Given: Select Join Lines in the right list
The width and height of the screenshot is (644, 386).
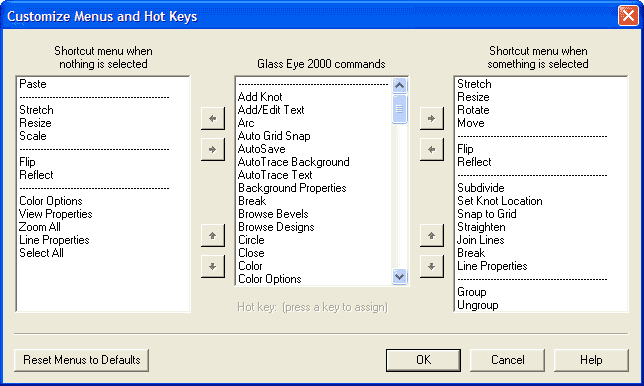Looking at the screenshot, I should click(x=481, y=240).
